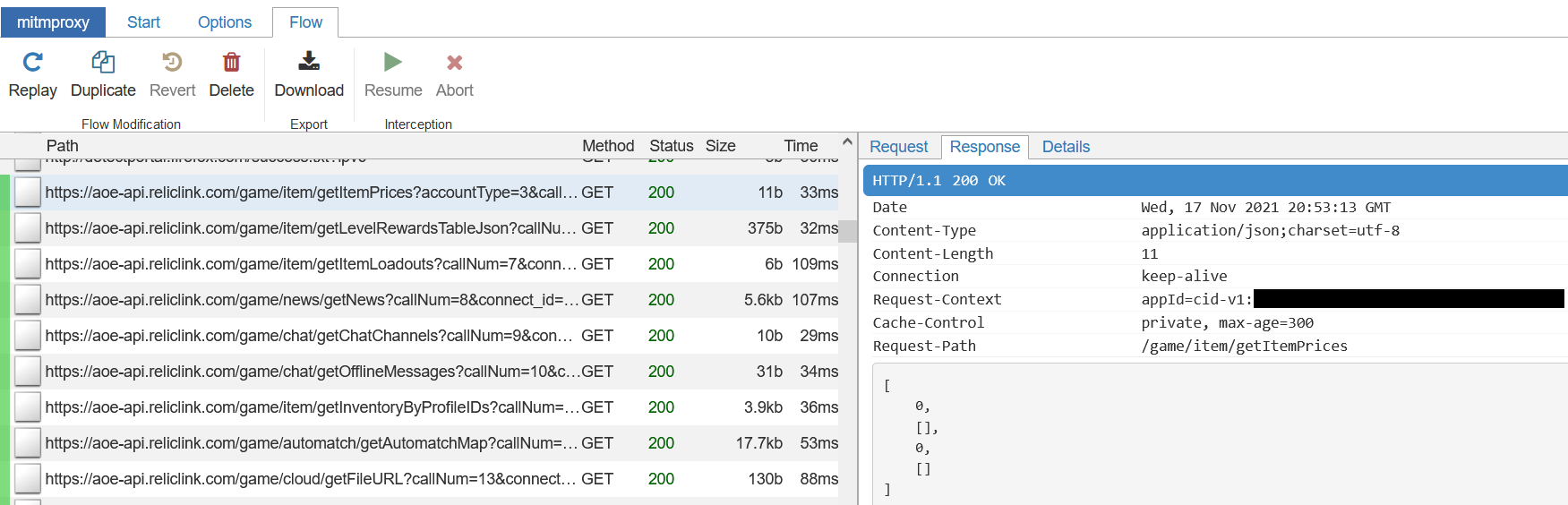Download the flow export
The height and width of the screenshot is (505, 1568).
[x=309, y=75]
